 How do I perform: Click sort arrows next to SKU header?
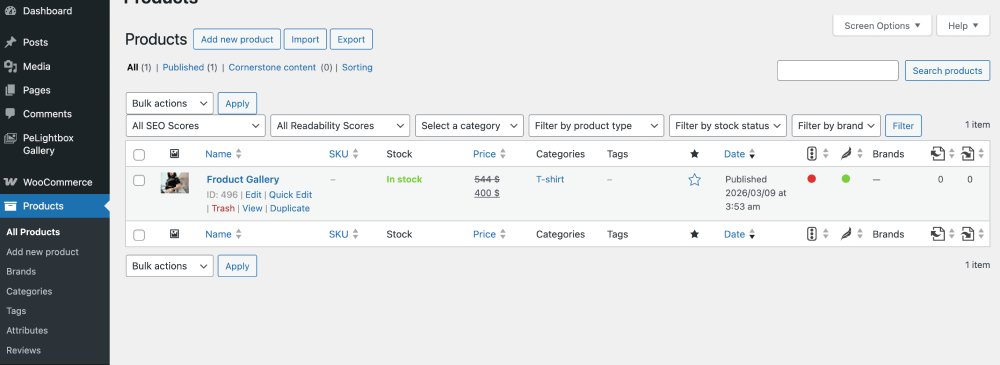355,154
